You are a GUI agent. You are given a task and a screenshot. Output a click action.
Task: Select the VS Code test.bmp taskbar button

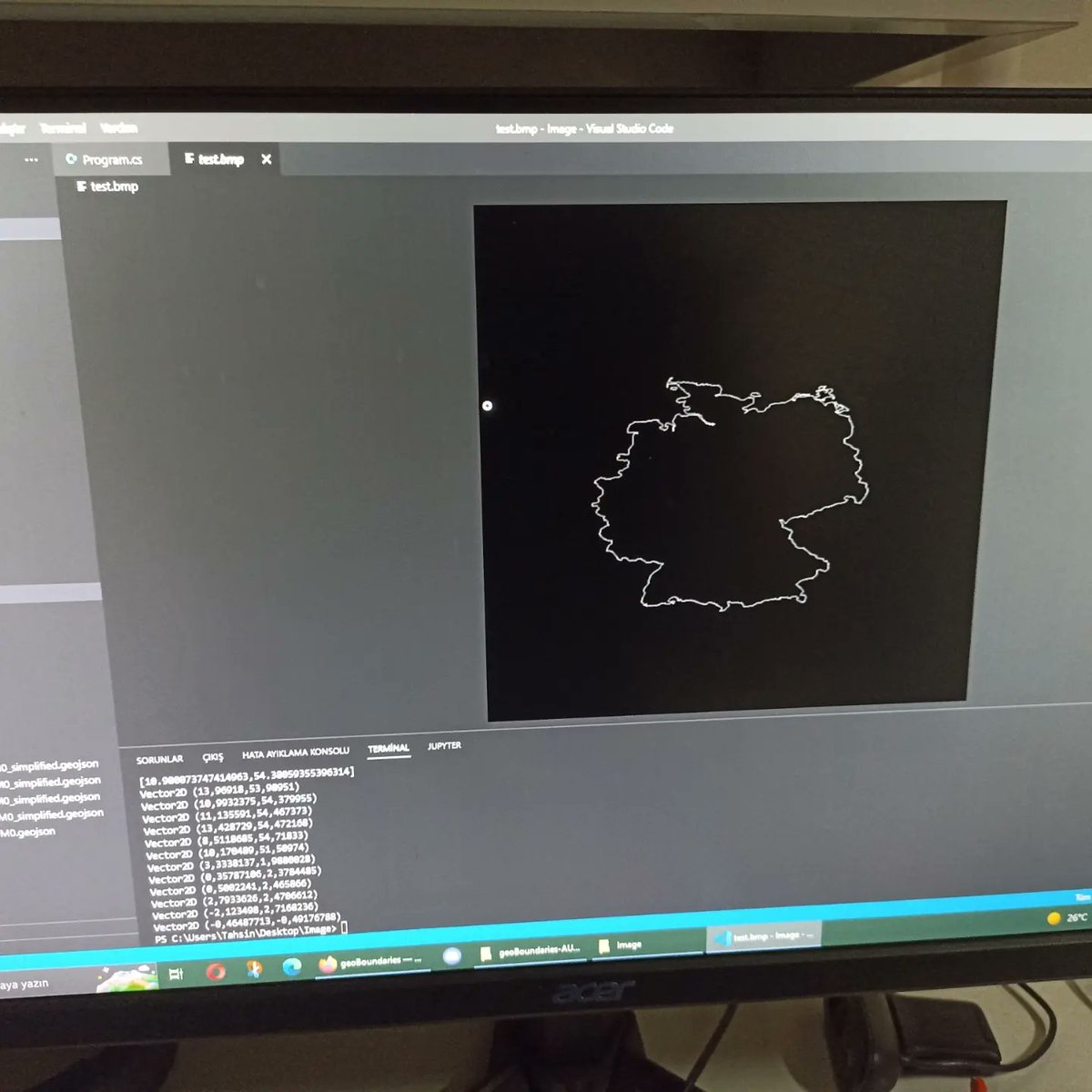764,936
